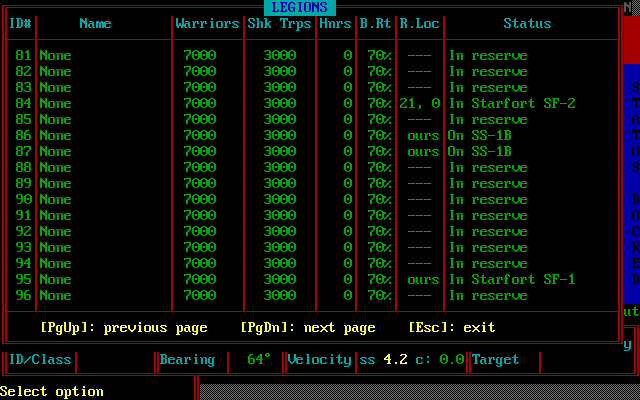Select legion ID 93
640x400 pixels.
tap(313, 247)
